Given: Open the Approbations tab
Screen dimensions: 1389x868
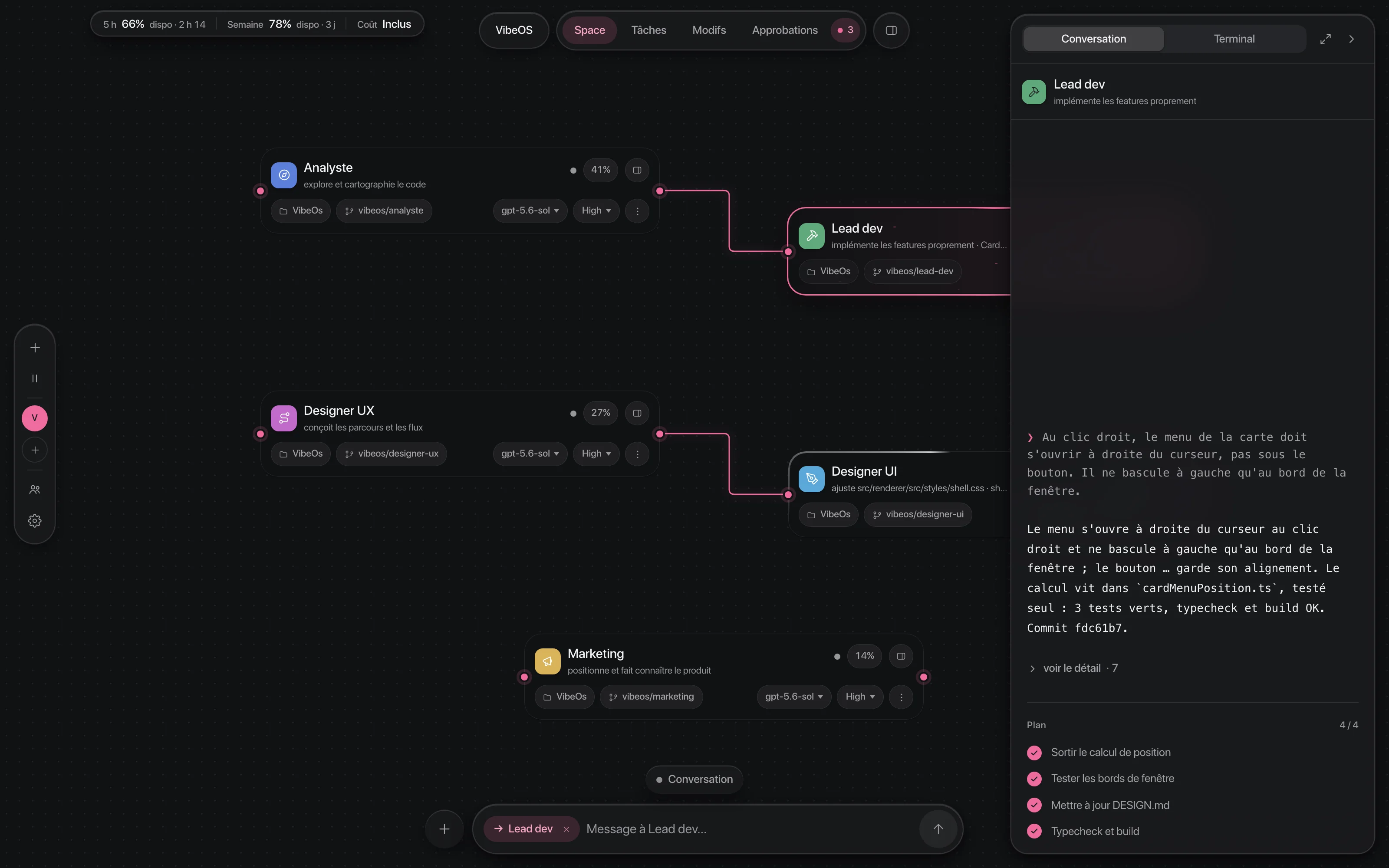Looking at the screenshot, I should (x=785, y=30).
